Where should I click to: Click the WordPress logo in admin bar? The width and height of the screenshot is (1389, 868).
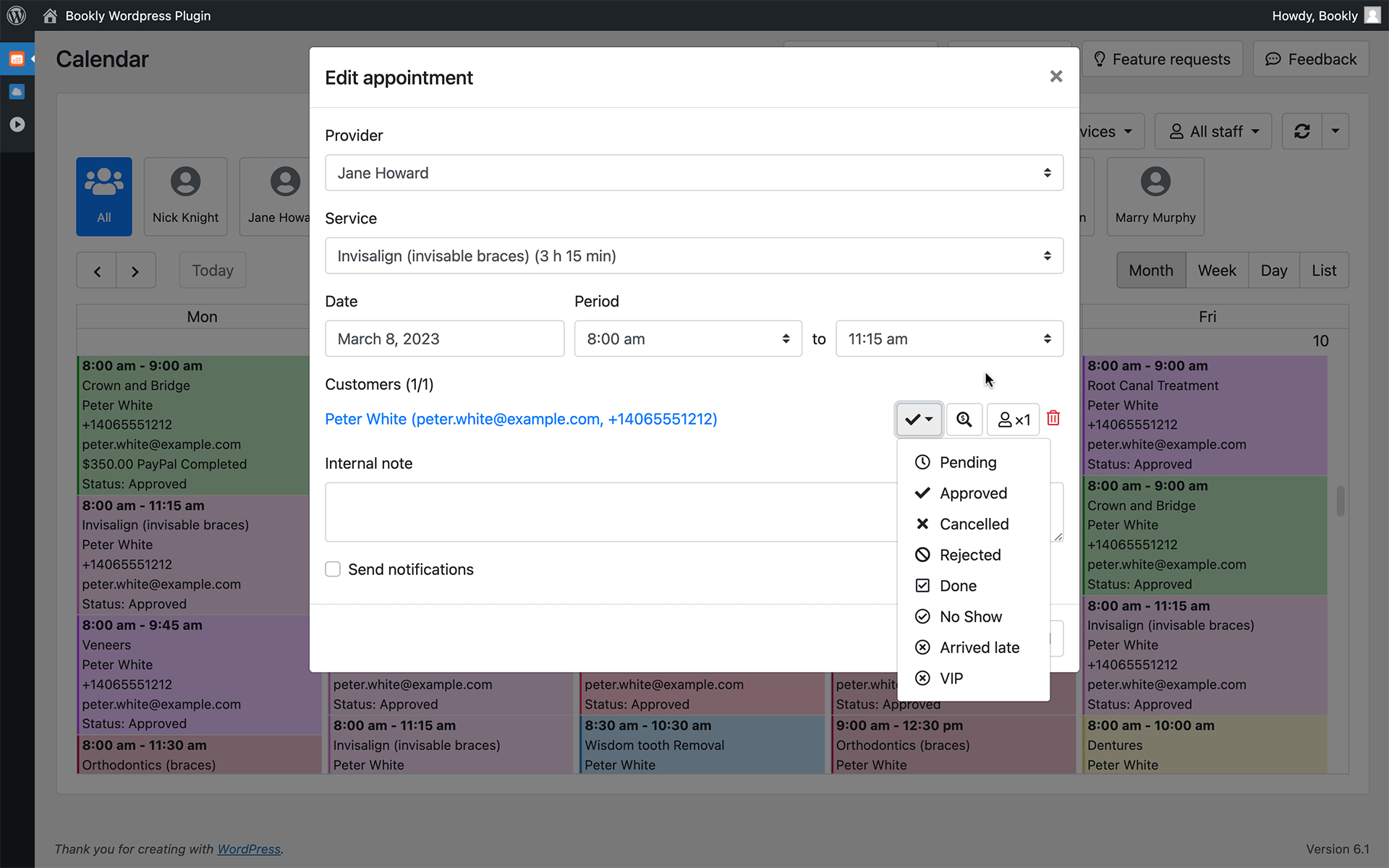[16, 15]
